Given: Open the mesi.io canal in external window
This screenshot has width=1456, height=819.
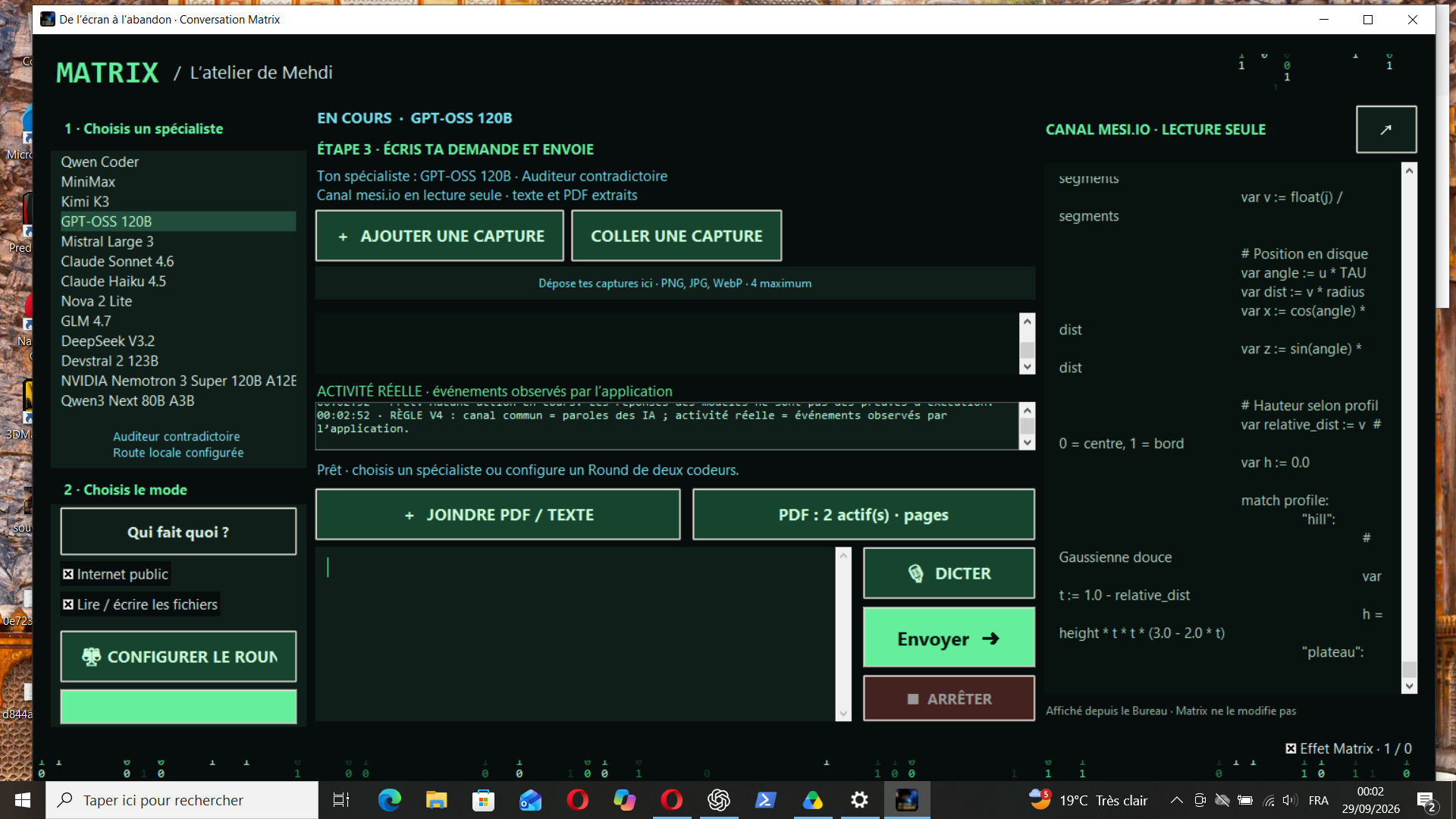Looking at the screenshot, I should point(1385,130).
